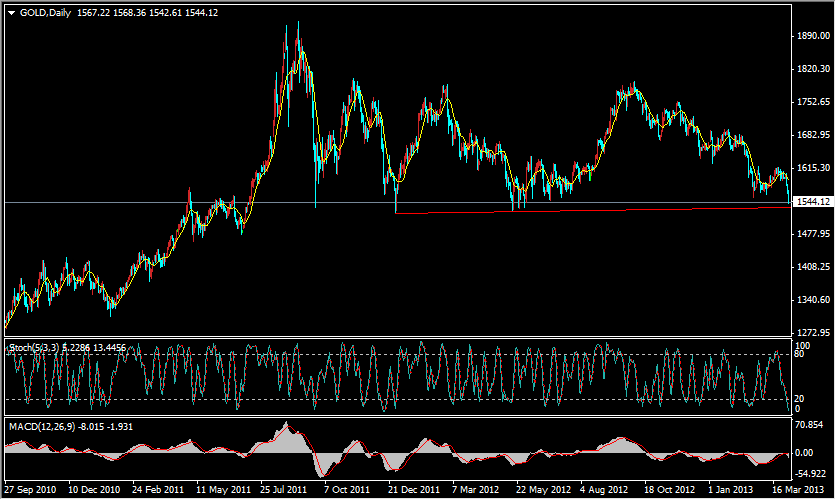Click the MACD scale value -54.922
The width and height of the screenshot is (836, 500).
click(x=810, y=474)
